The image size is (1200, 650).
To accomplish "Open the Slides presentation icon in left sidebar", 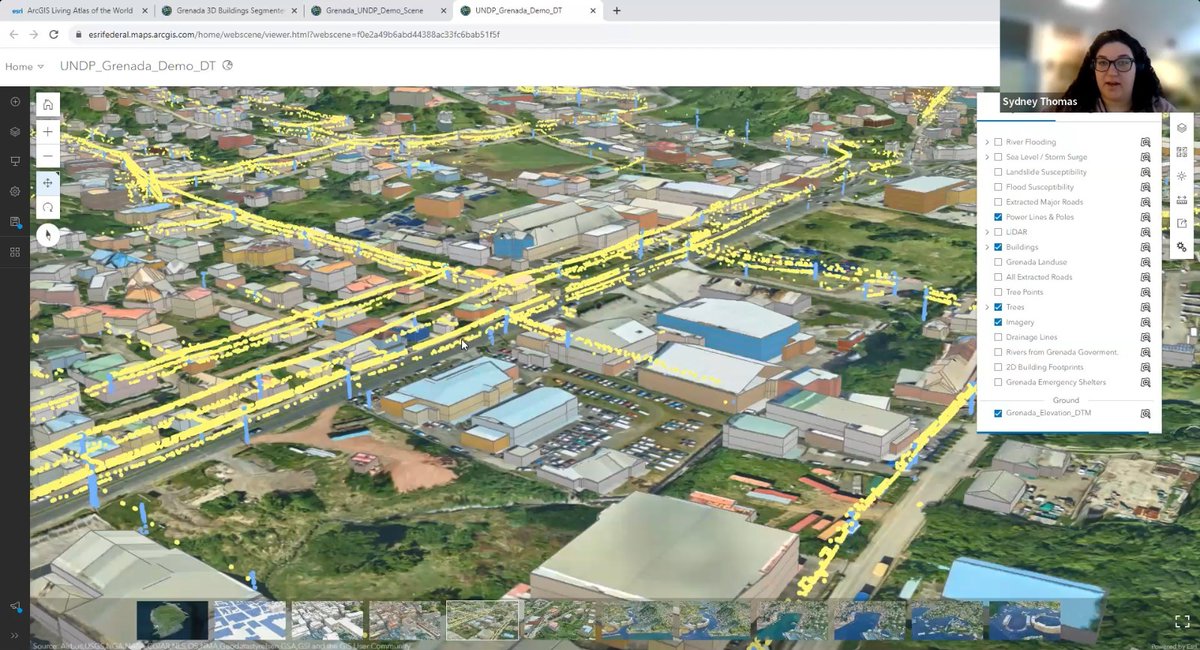I will pyautogui.click(x=15, y=161).
